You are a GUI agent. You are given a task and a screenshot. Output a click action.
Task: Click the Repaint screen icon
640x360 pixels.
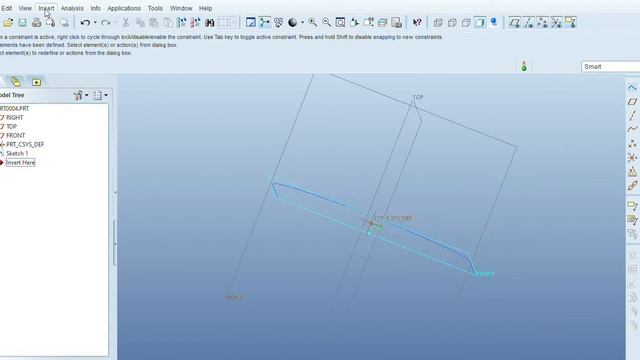click(x=251, y=23)
